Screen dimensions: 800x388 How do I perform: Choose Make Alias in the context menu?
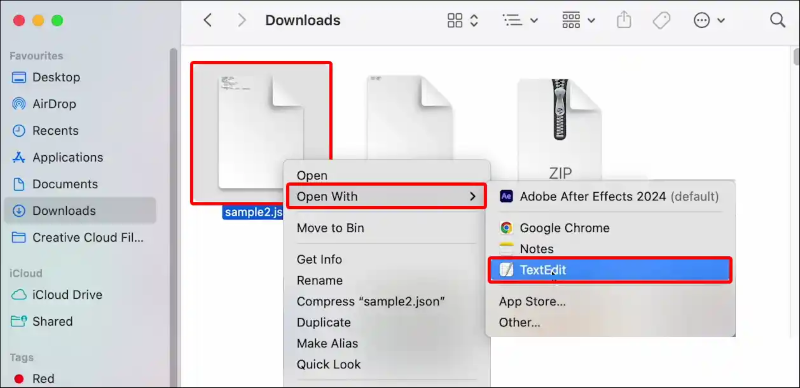(387, 344)
